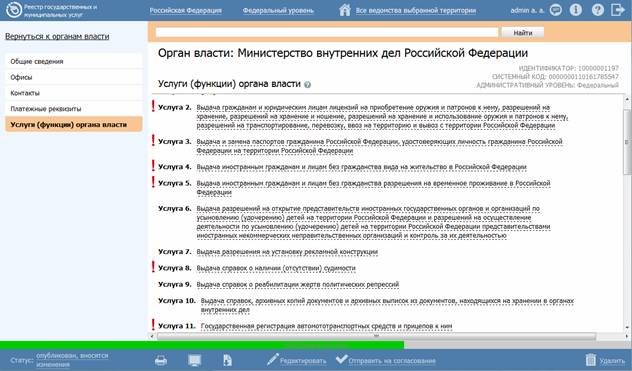Click the help icon beside Услуги (функции) heading

coord(308,85)
